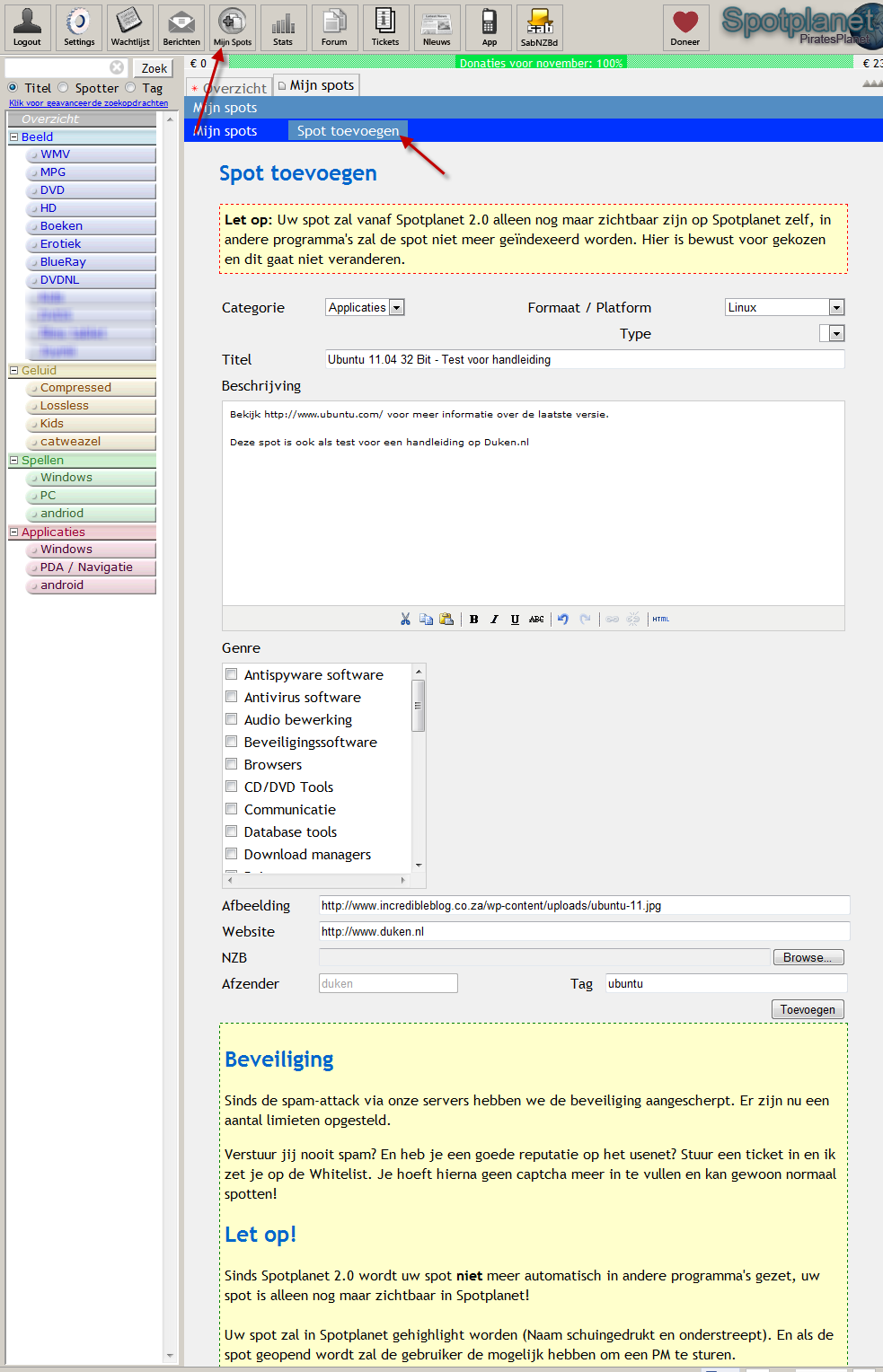Click the genre list vertical scrollbar
Screen dimensions: 883x1372
[x=419, y=768]
